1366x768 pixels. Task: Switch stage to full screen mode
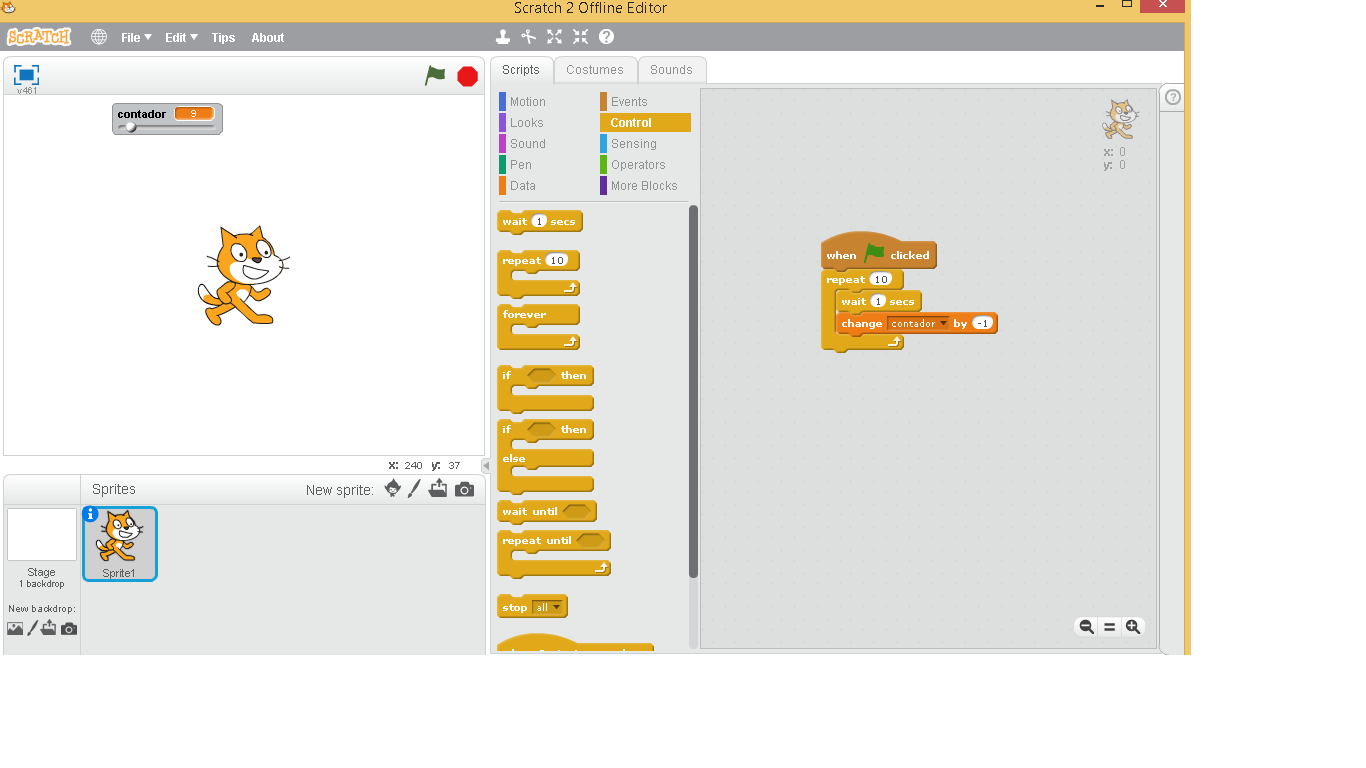[26, 75]
